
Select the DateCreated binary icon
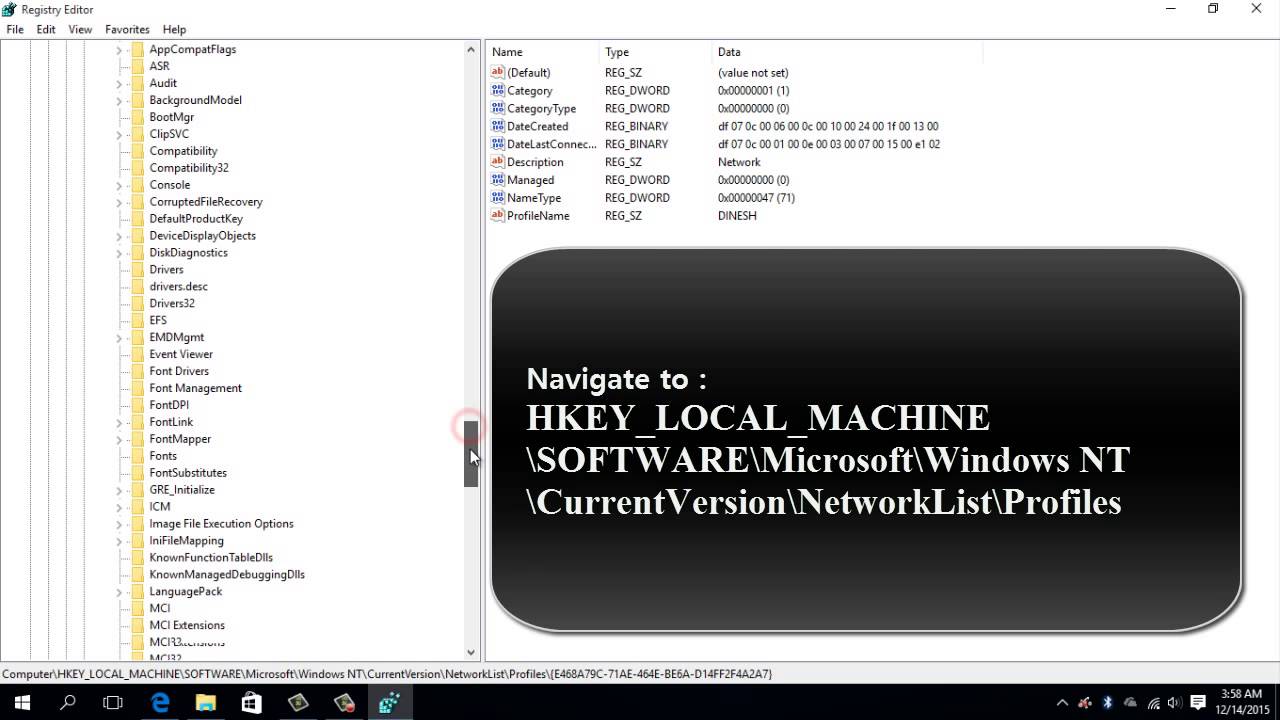click(498, 126)
